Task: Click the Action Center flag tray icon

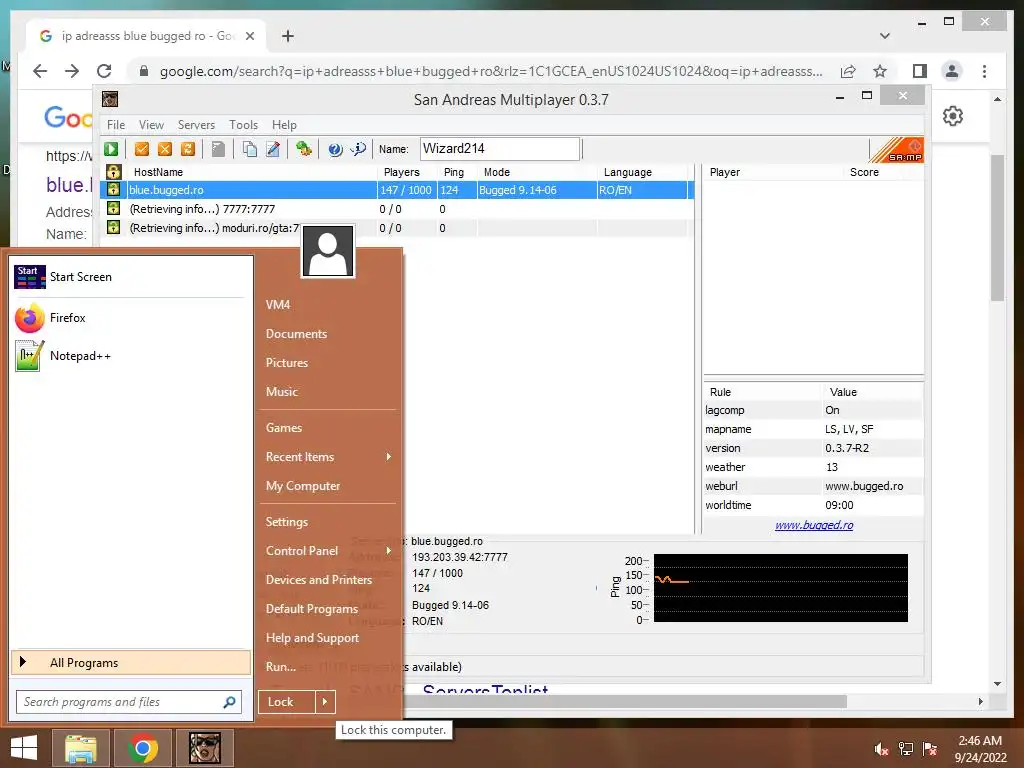Action: click(930, 749)
